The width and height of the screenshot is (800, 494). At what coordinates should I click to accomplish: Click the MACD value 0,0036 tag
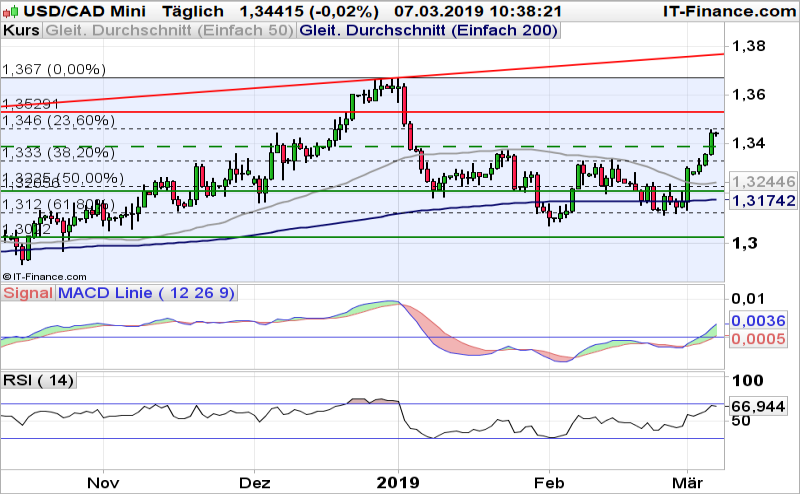click(759, 320)
